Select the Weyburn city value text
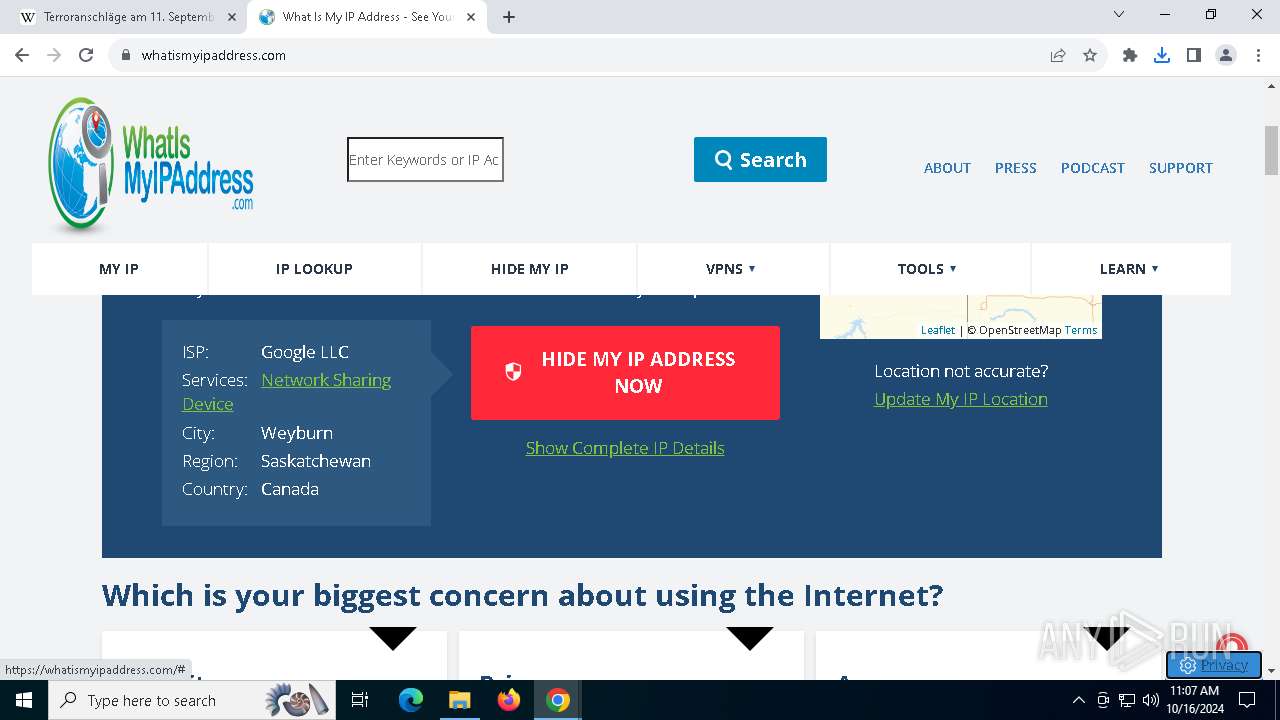 [x=297, y=433]
